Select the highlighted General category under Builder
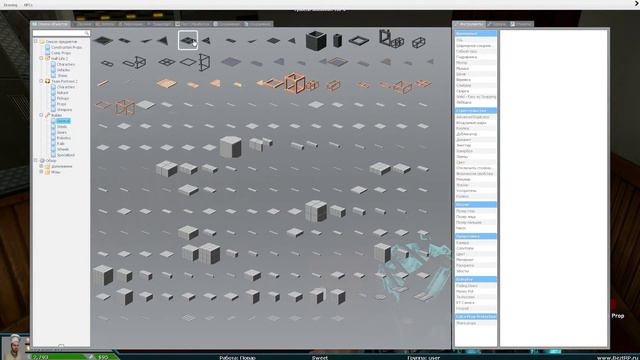This screenshot has width=640, height=360. coord(63,121)
